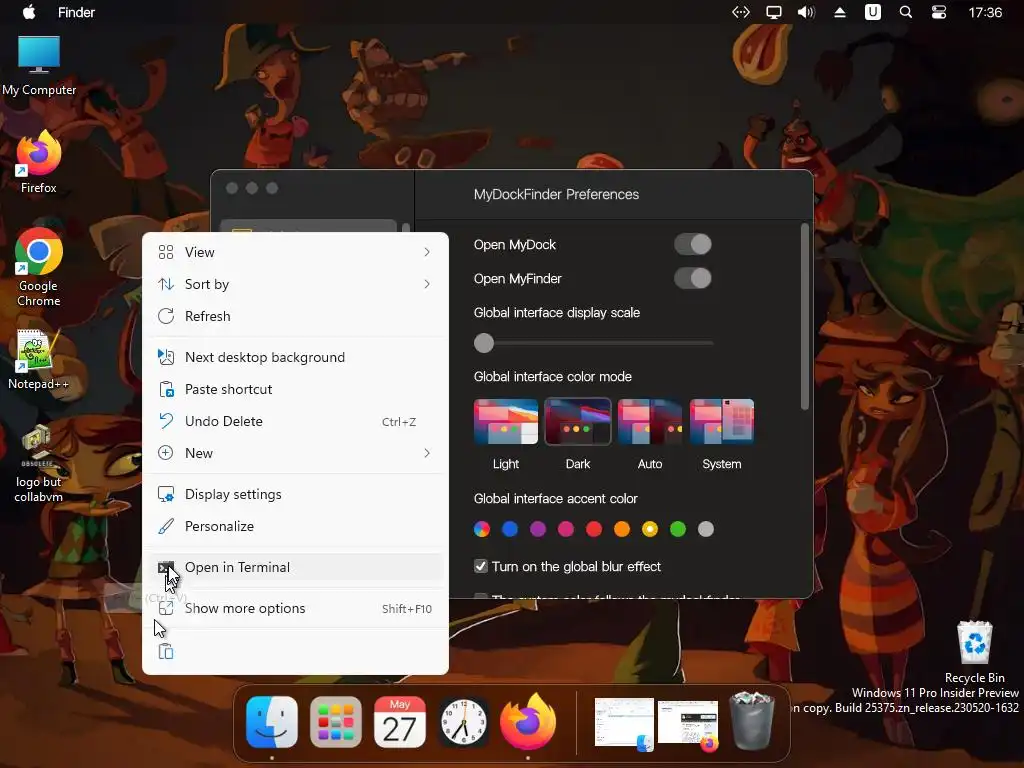
Task: Choose Paste shortcut in context menu
Action: point(295,389)
